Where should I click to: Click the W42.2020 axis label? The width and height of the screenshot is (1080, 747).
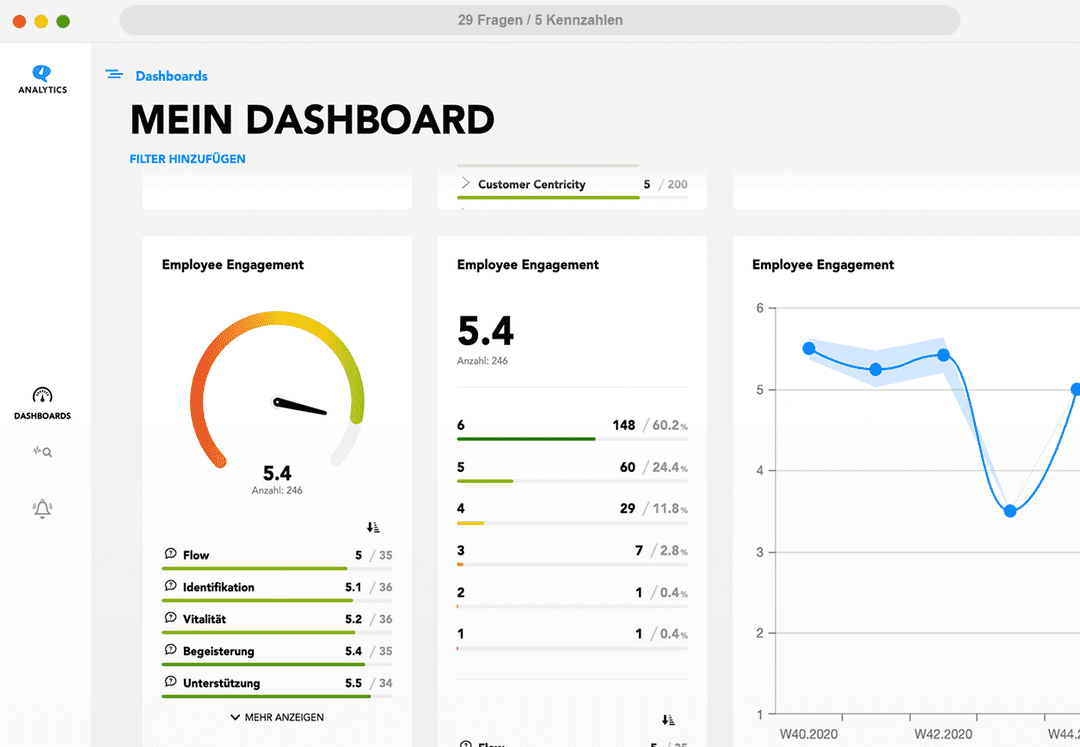[943, 735]
